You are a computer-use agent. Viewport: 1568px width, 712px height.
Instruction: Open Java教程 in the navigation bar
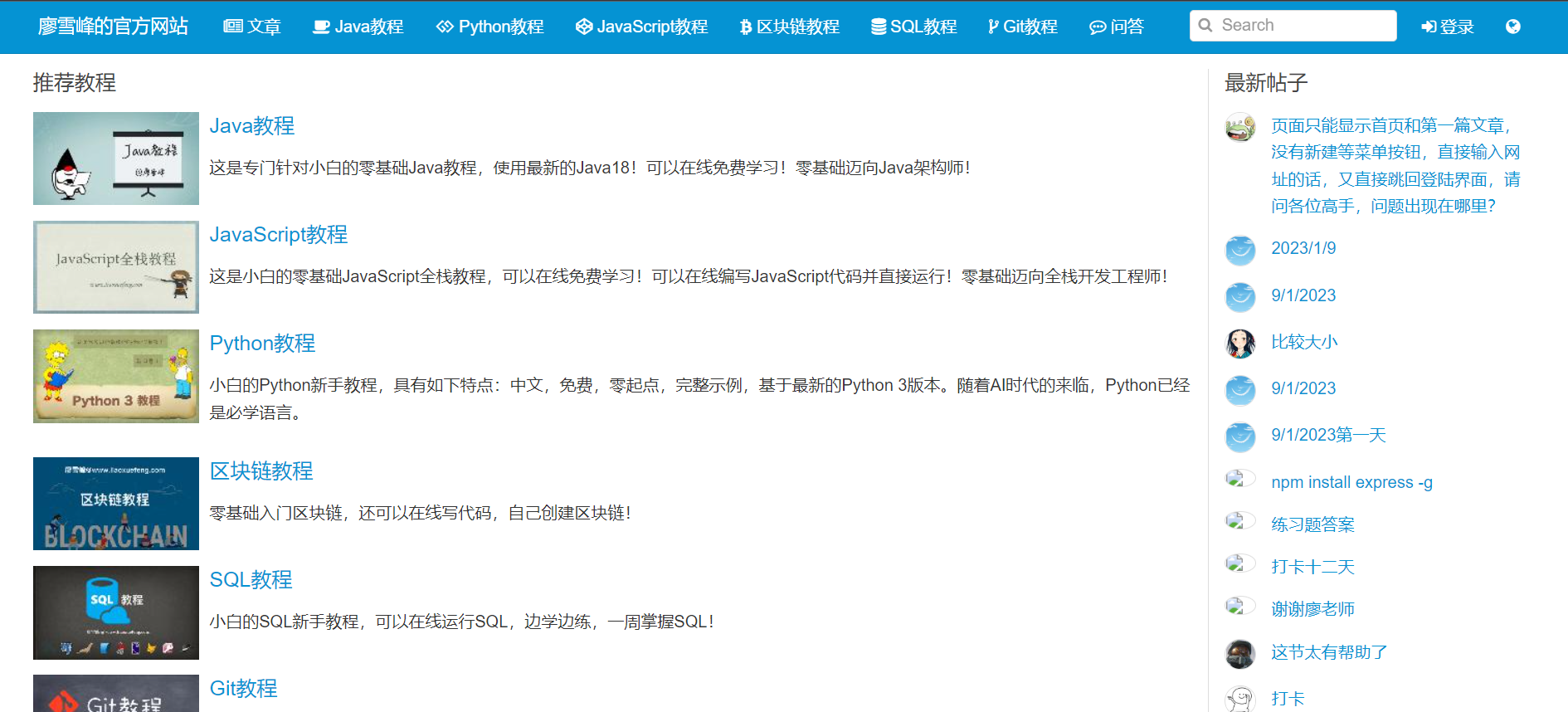pos(358,27)
